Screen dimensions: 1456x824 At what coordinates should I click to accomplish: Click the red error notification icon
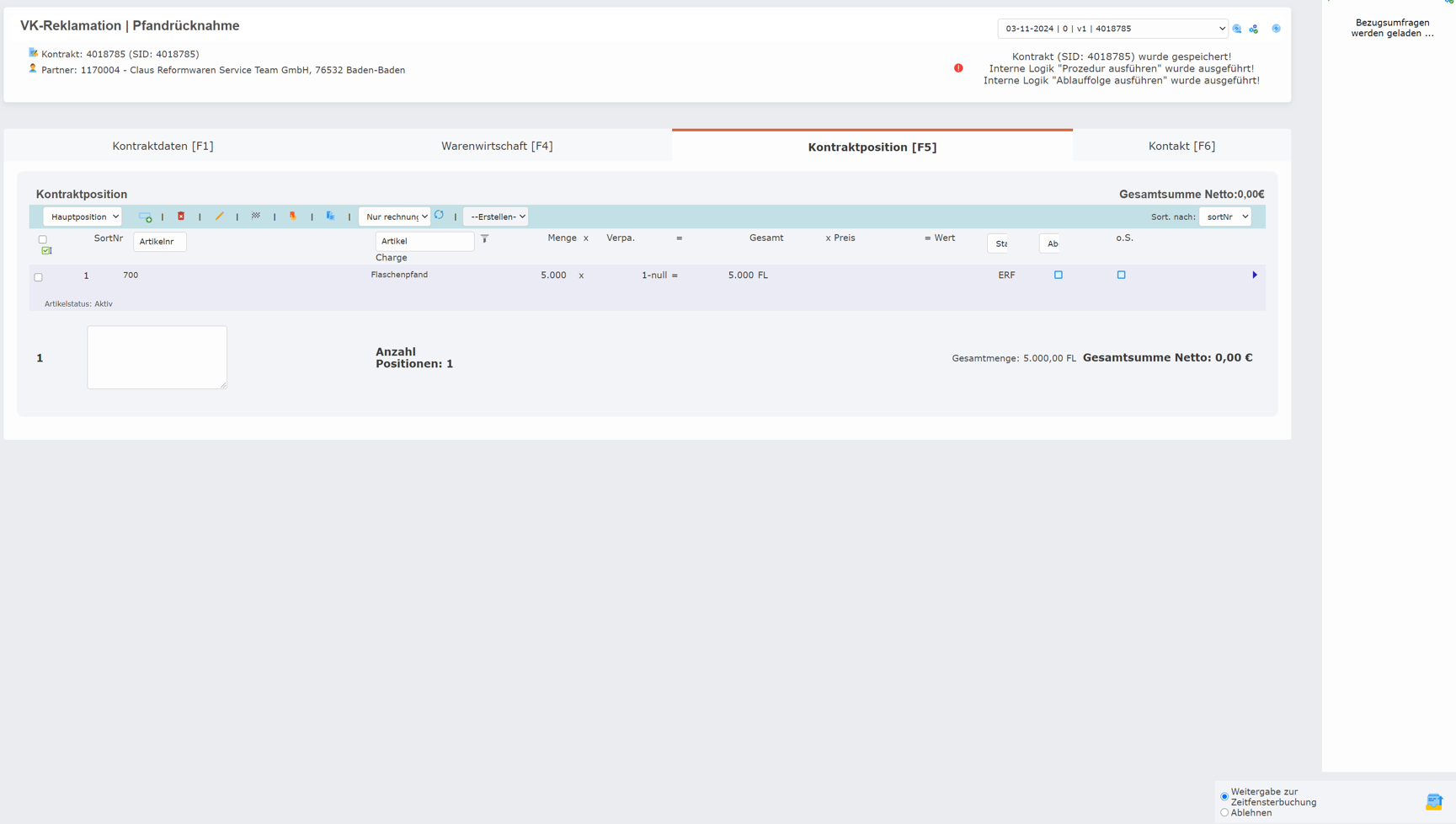pyautogui.click(x=958, y=68)
